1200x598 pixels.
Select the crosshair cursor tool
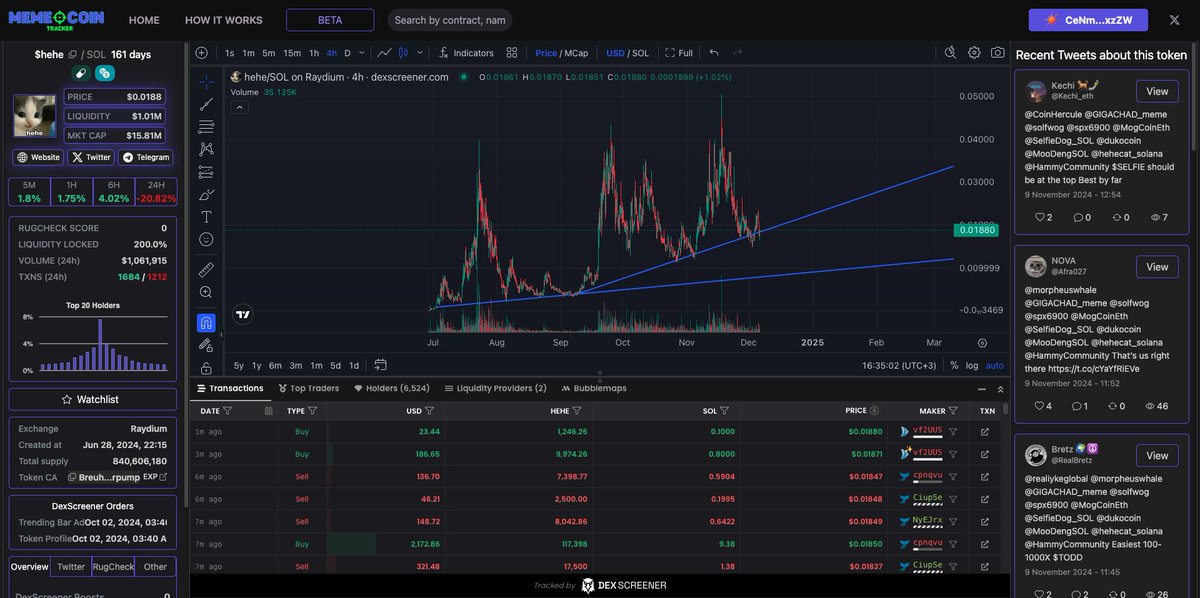(x=206, y=81)
